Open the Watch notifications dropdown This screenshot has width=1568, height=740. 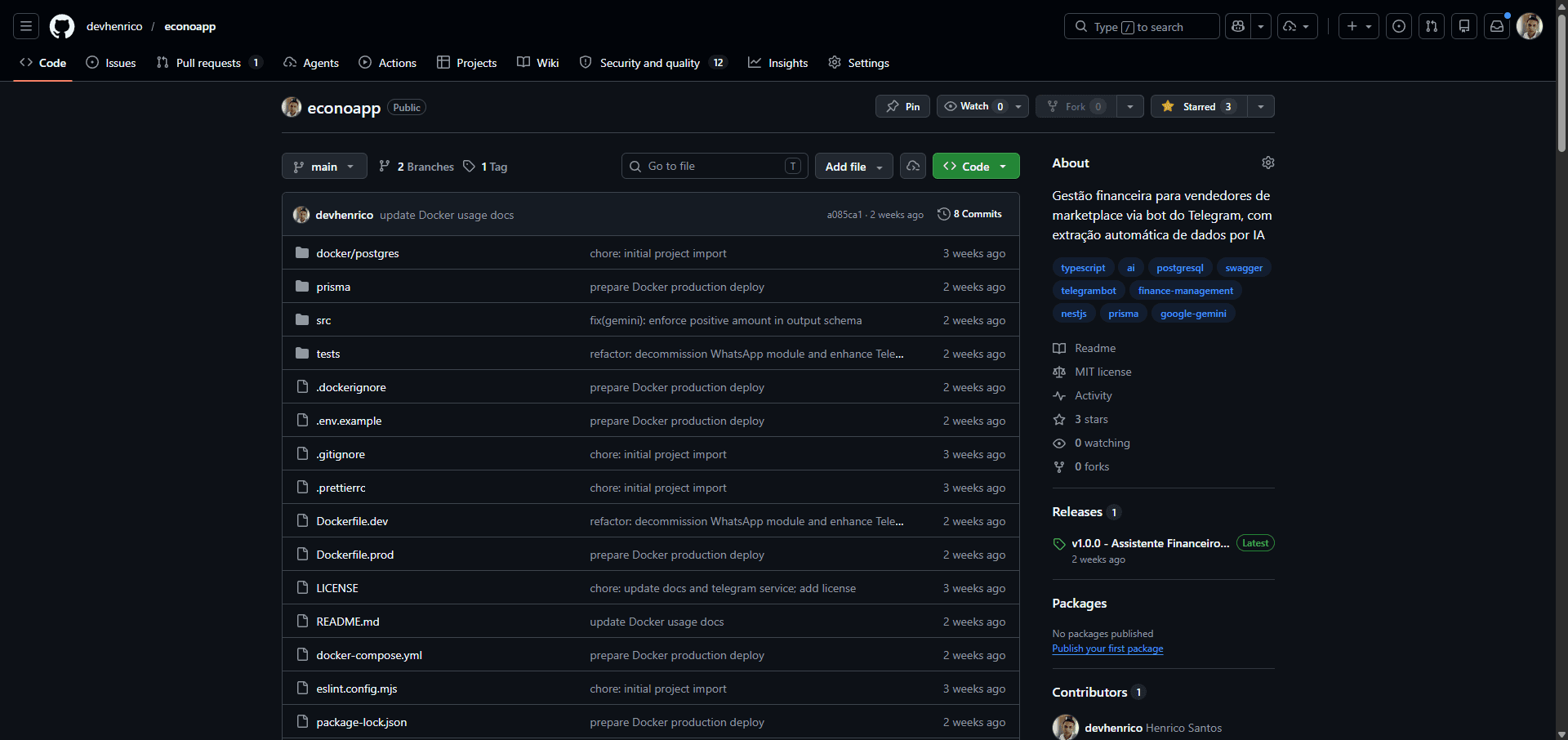point(982,106)
